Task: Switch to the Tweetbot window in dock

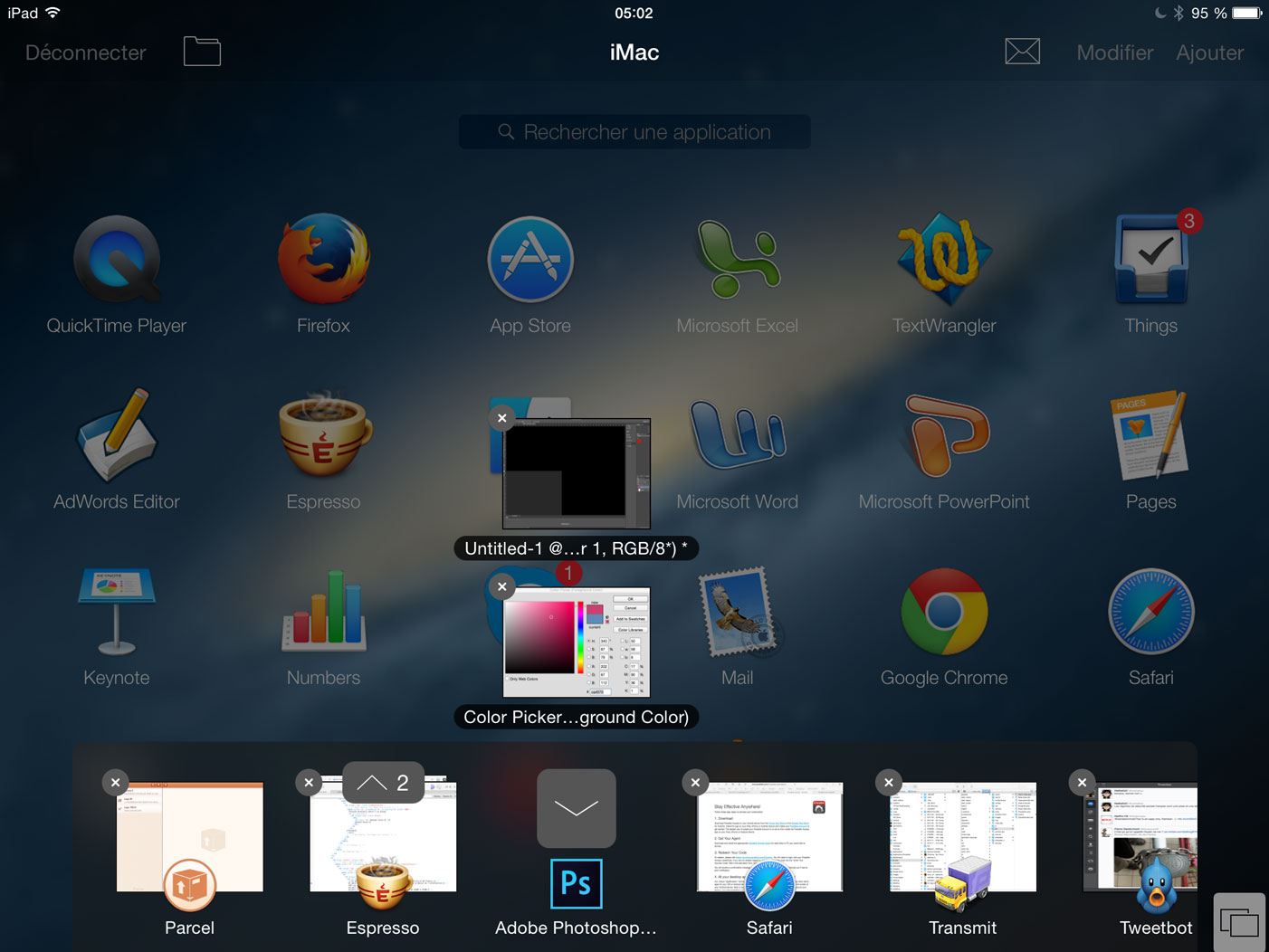Action: click(x=1140, y=837)
